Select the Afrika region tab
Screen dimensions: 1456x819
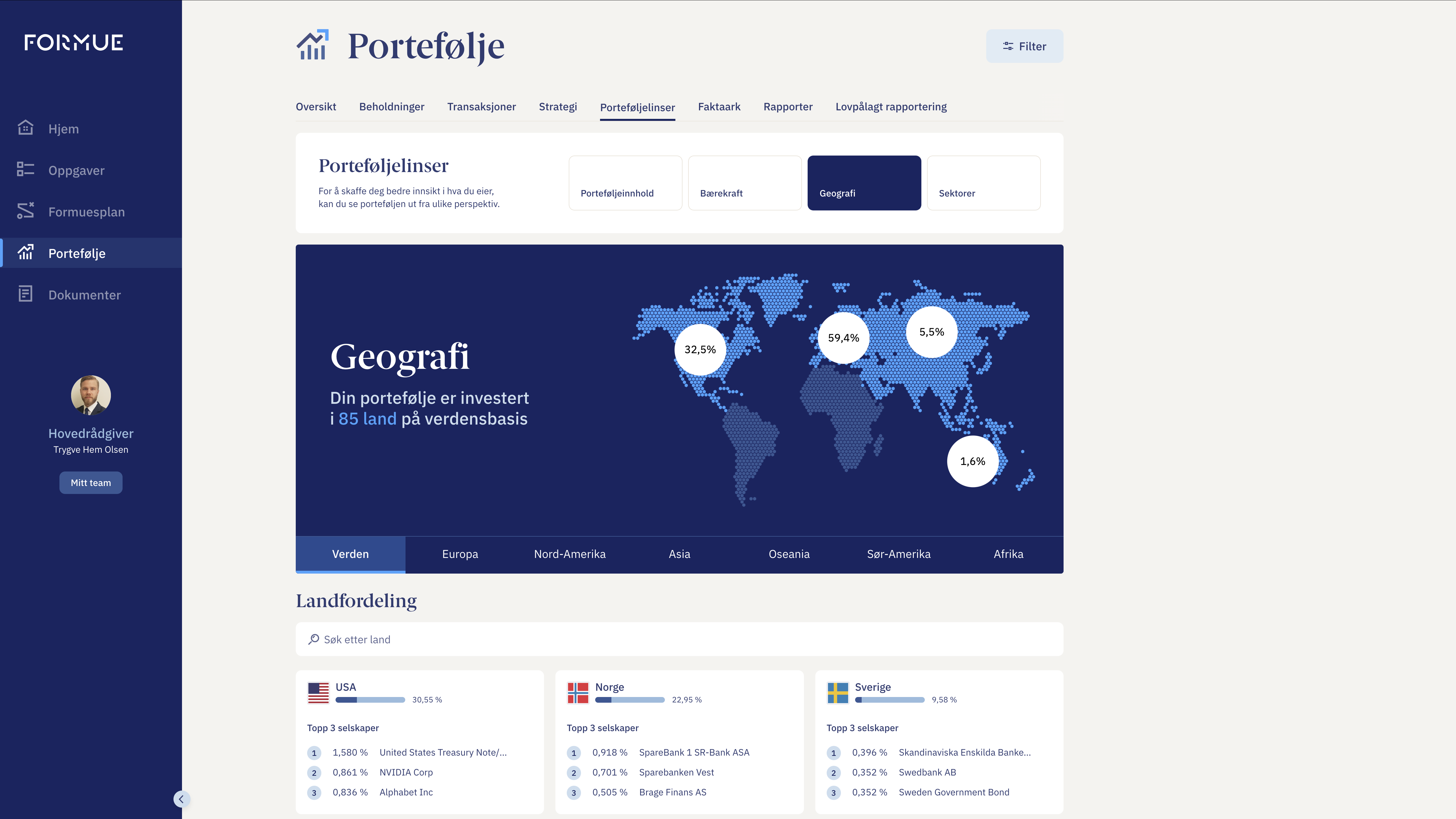[x=1008, y=555]
